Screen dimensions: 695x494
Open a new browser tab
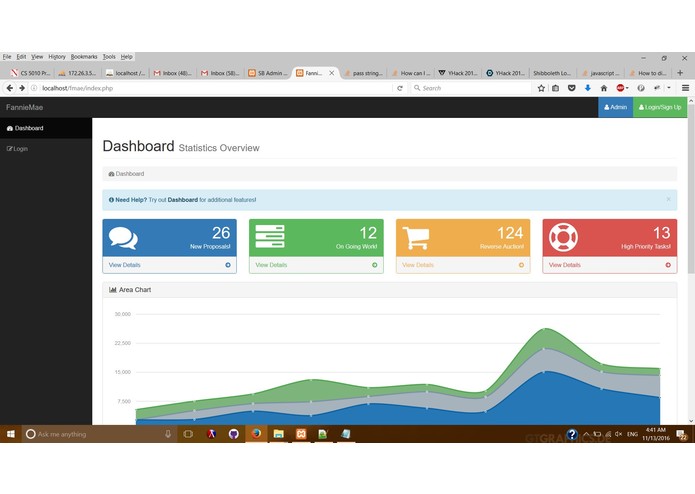point(680,73)
